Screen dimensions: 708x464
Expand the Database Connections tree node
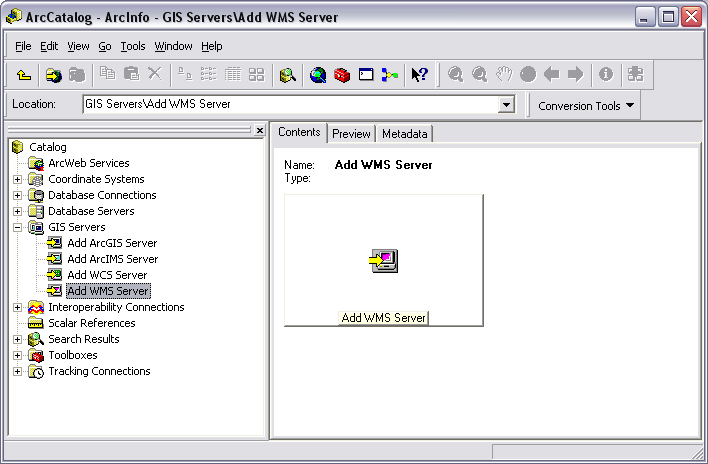pyautogui.click(x=17, y=195)
